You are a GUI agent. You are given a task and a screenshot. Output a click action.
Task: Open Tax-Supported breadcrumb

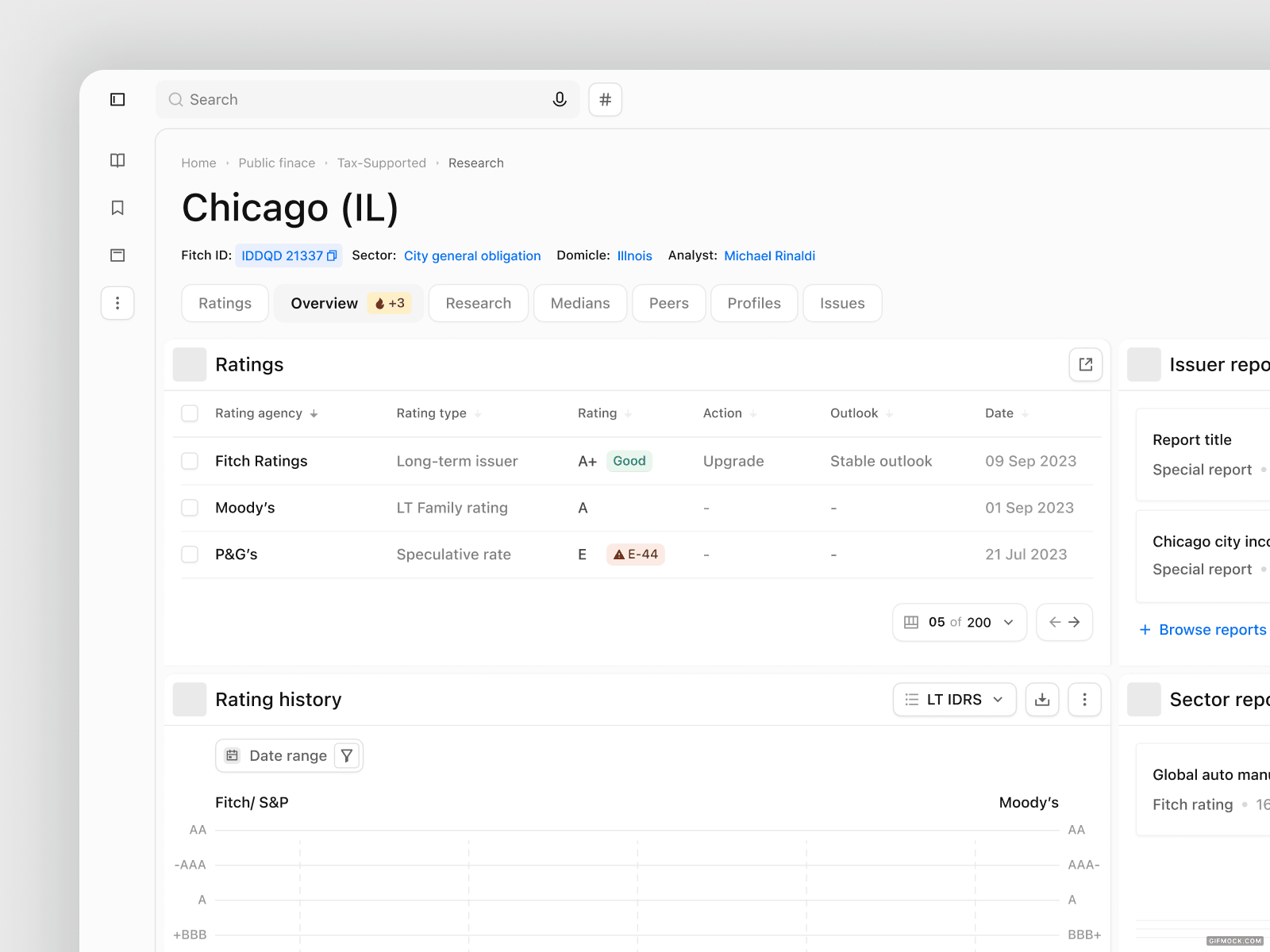pos(382,163)
